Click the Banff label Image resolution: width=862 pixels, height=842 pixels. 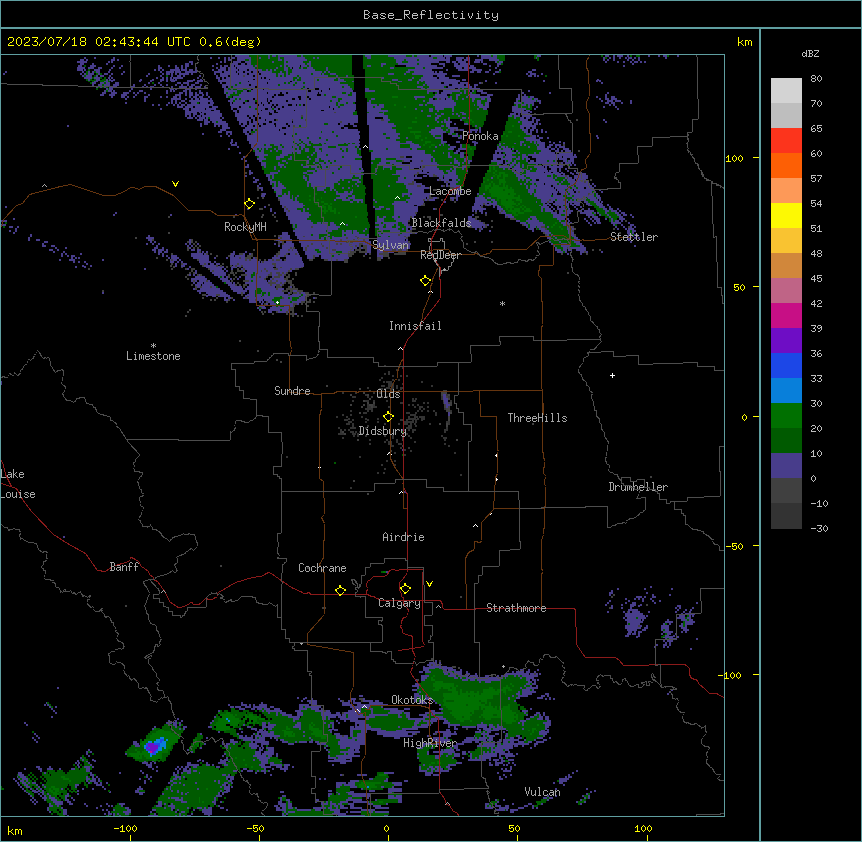coord(124,567)
